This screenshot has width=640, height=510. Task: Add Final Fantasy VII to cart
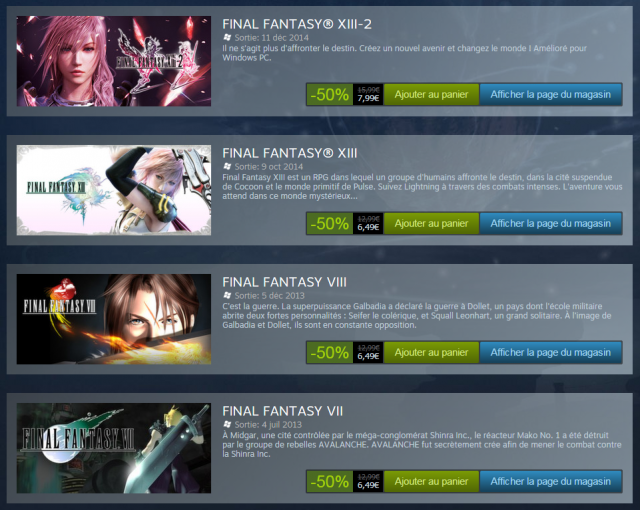coord(431,481)
